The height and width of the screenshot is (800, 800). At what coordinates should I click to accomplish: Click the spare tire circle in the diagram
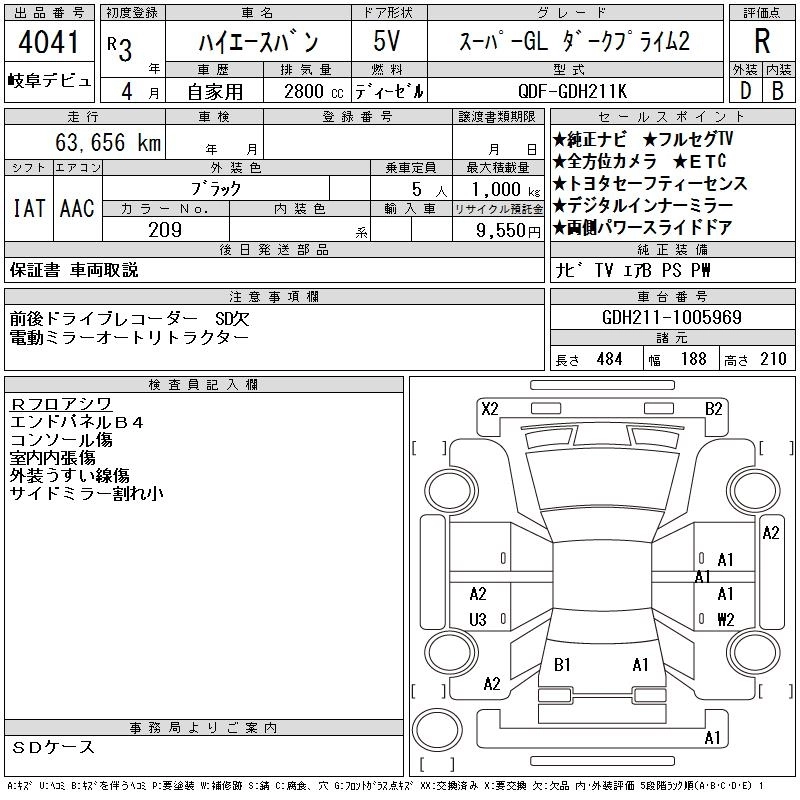437,730
